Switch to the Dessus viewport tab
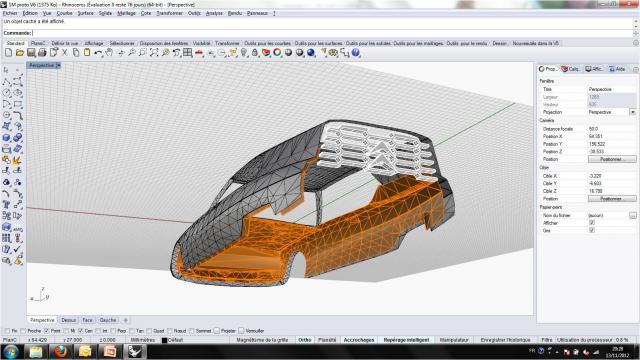Viewport: 640px width, 360px height. pos(69,320)
